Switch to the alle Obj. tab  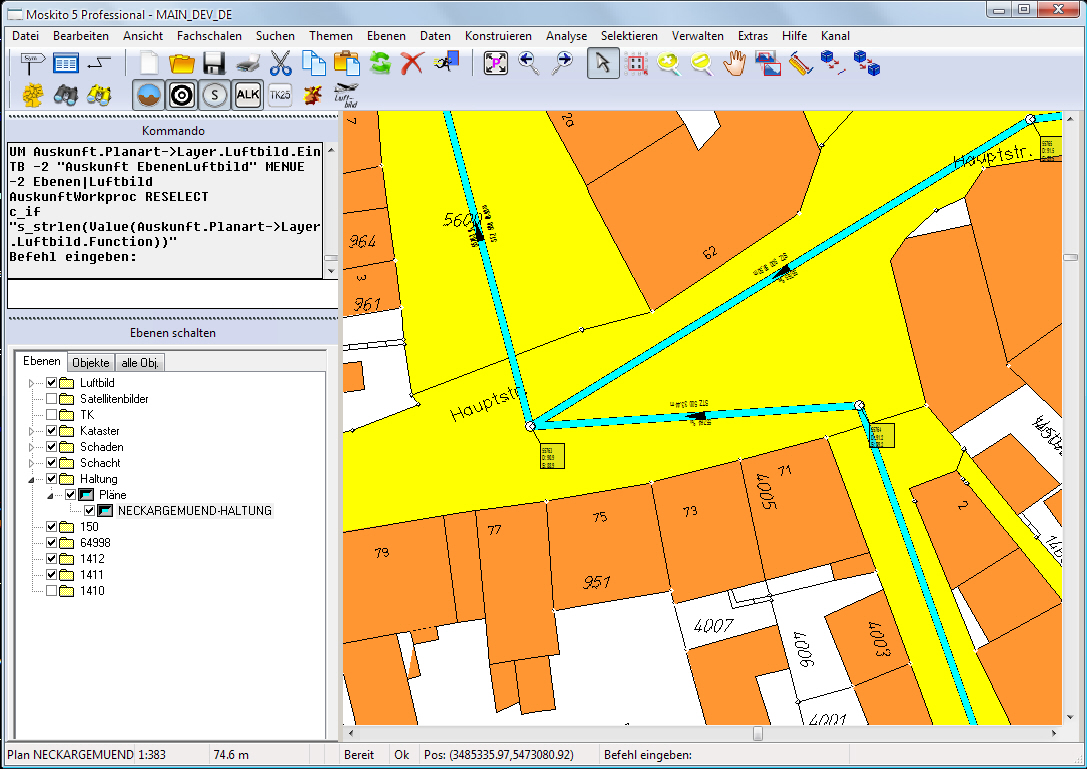pos(140,363)
